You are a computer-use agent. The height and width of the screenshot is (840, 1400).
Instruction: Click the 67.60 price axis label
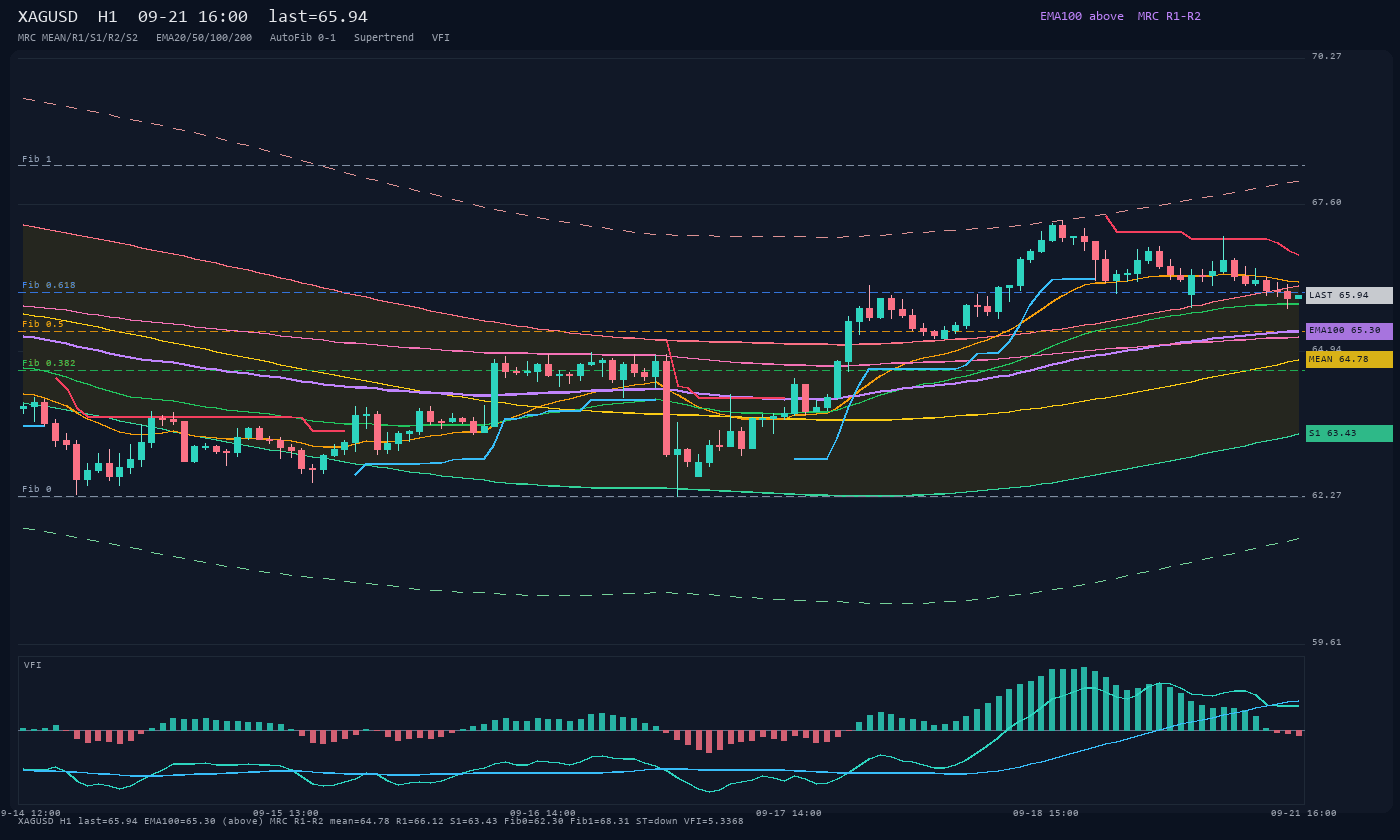pyautogui.click(x=1327, y=202)
